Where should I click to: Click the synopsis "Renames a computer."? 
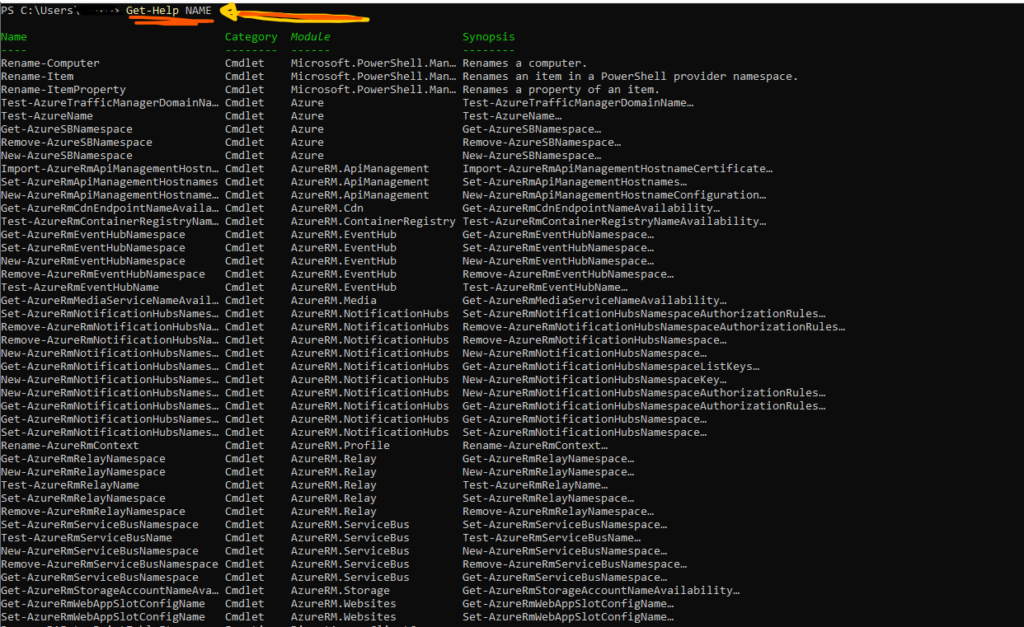(524, 63)
